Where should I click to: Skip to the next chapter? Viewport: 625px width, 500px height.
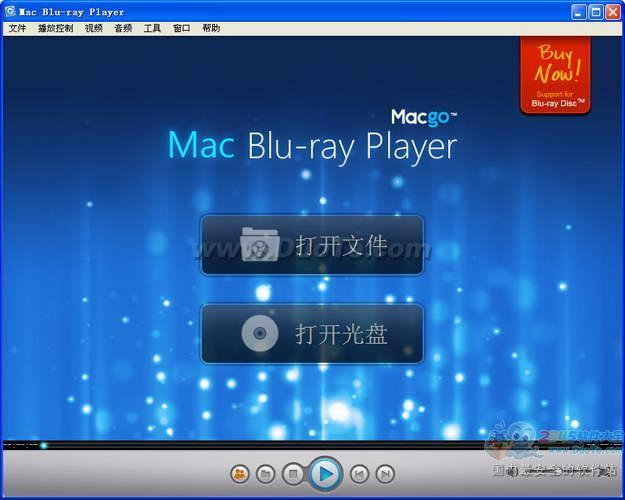coord(385,474)
